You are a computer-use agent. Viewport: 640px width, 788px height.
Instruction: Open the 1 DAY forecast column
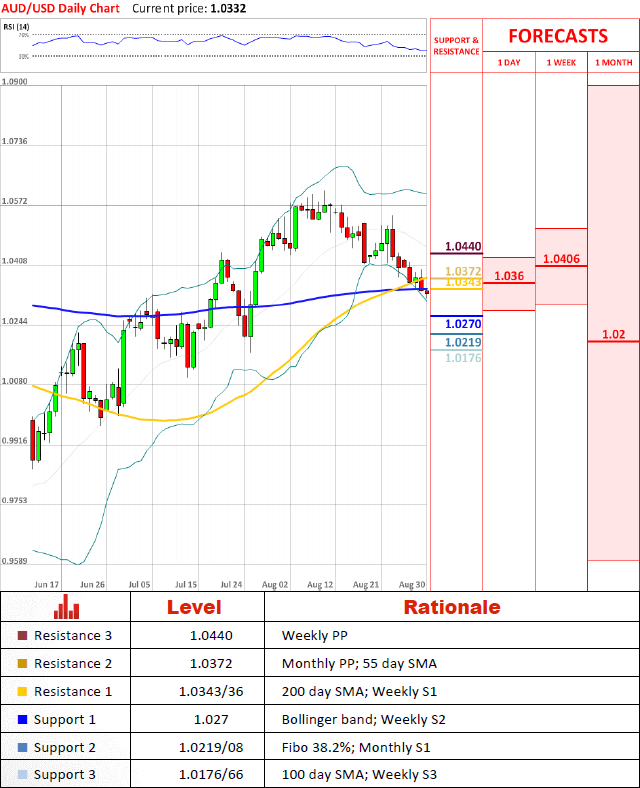508,63
